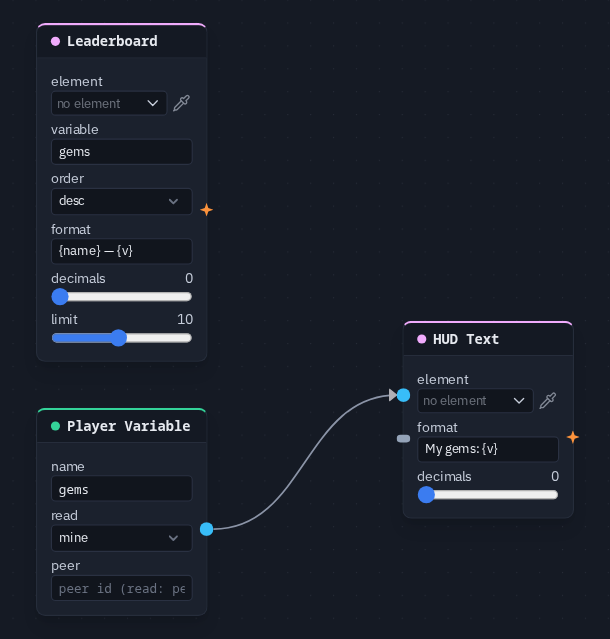This screenshot has height=639, width=610.
Task: Click the Leaderboard decimals value 0
Action: click(x=189, y=278)
